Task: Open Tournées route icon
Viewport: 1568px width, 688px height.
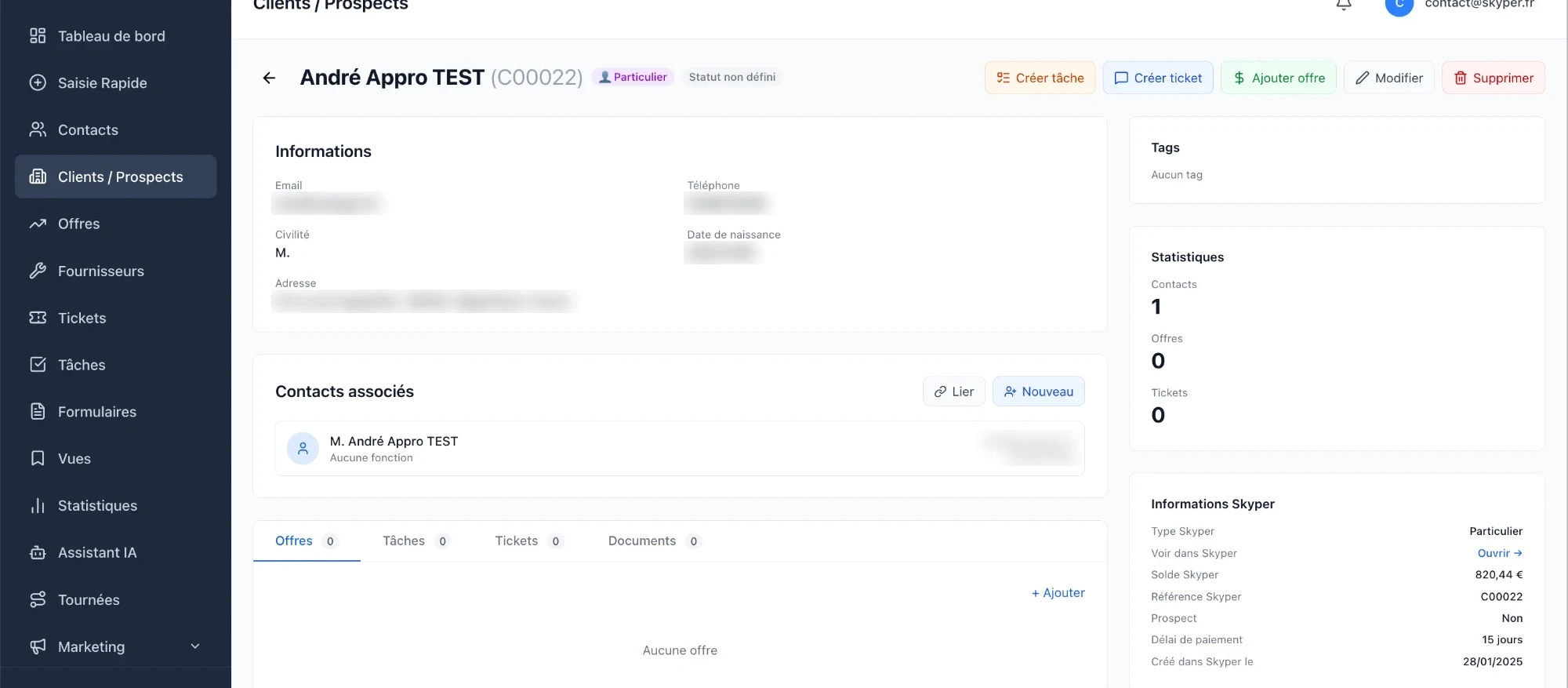Action: [38, 599]
